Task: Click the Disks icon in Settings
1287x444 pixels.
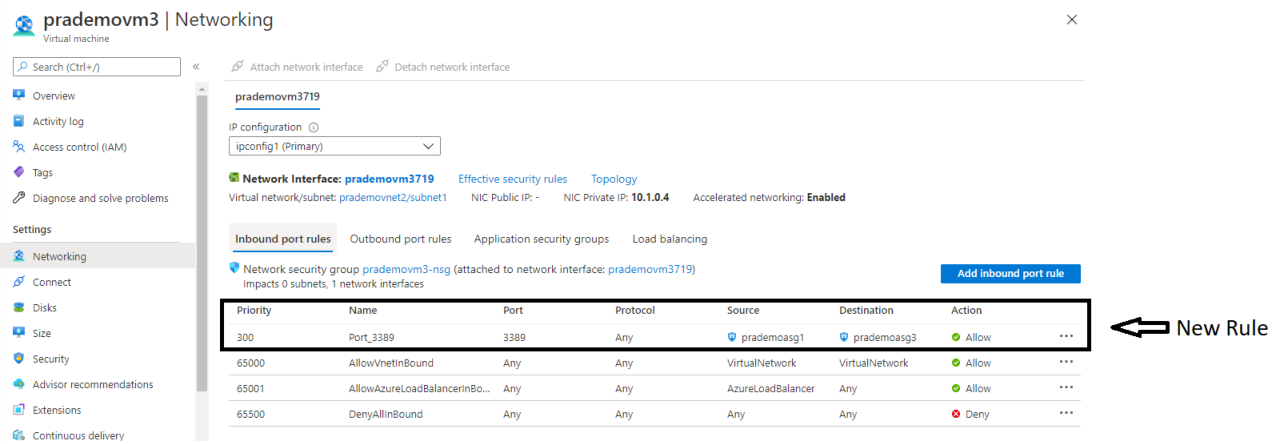Action: pyautogui.click(x=19, y=308)
